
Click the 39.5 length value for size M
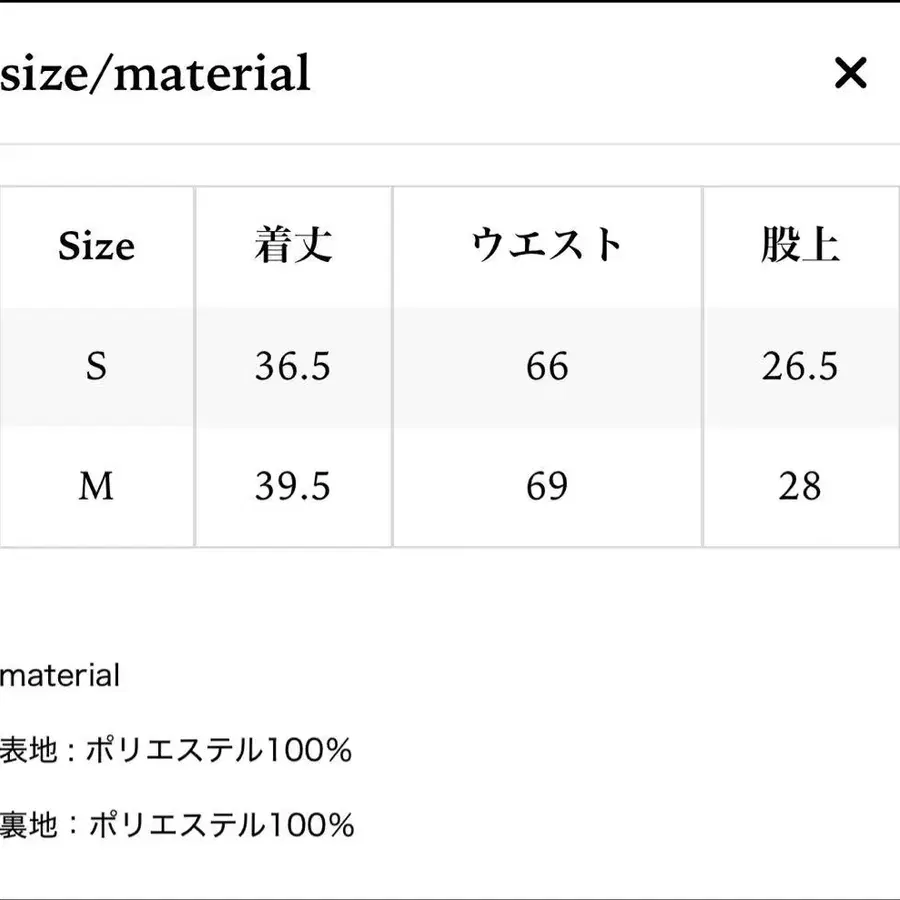pyautogui.click(x=291, y=487)
